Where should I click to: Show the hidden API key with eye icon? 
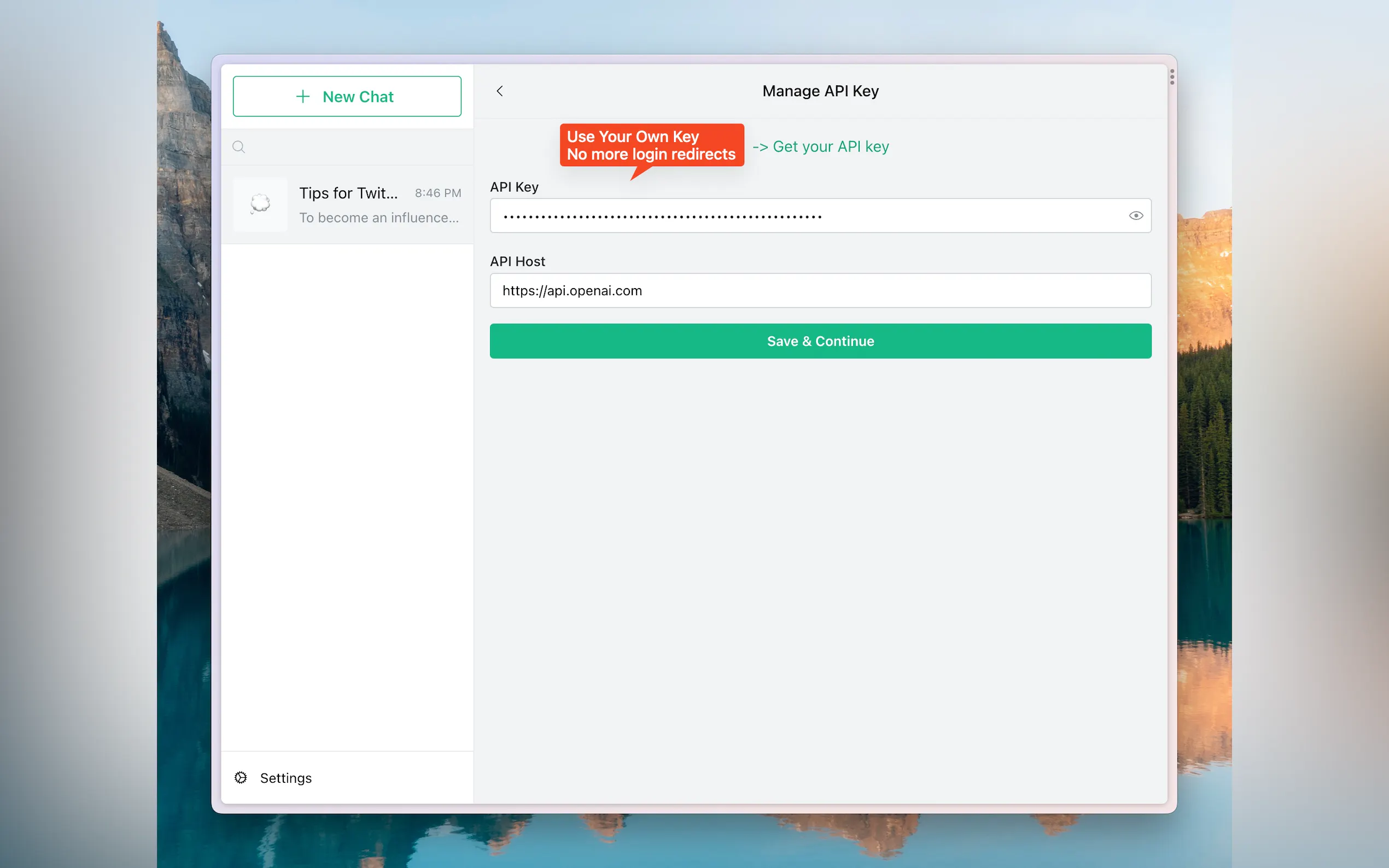(1135, 216)
